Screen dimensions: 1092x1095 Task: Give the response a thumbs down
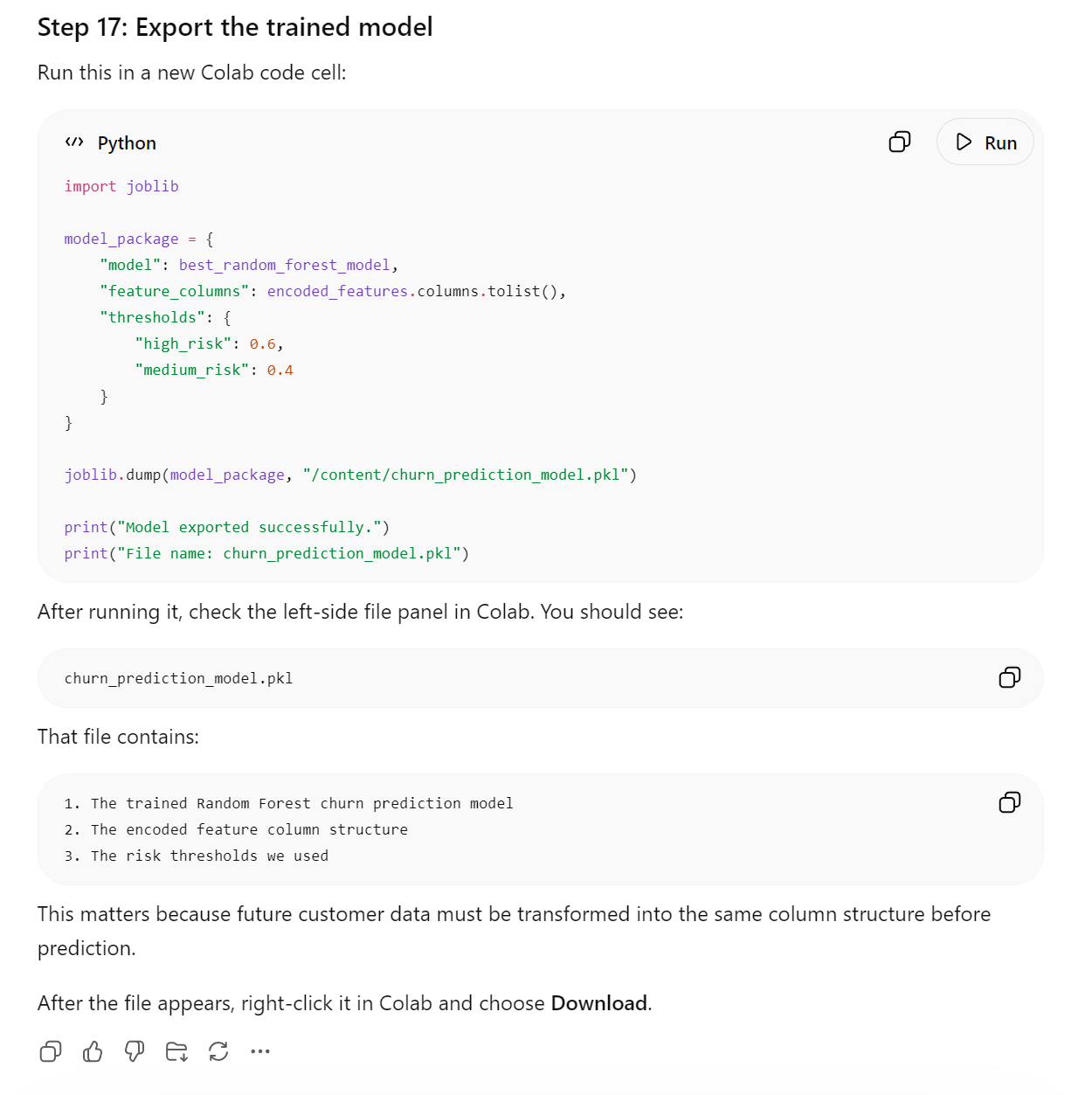(135, 1051)
